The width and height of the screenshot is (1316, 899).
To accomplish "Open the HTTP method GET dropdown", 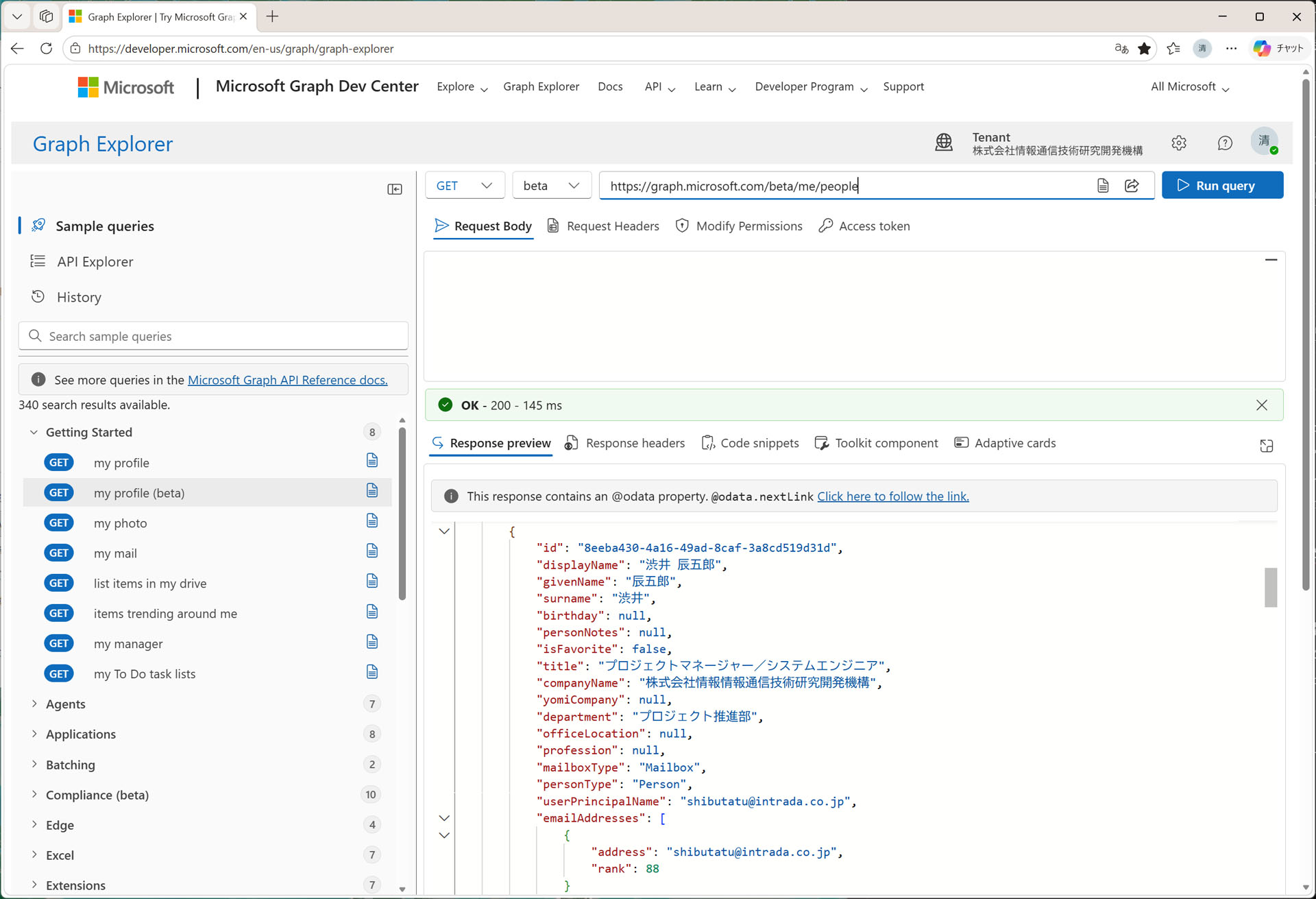I will (465, 186).
